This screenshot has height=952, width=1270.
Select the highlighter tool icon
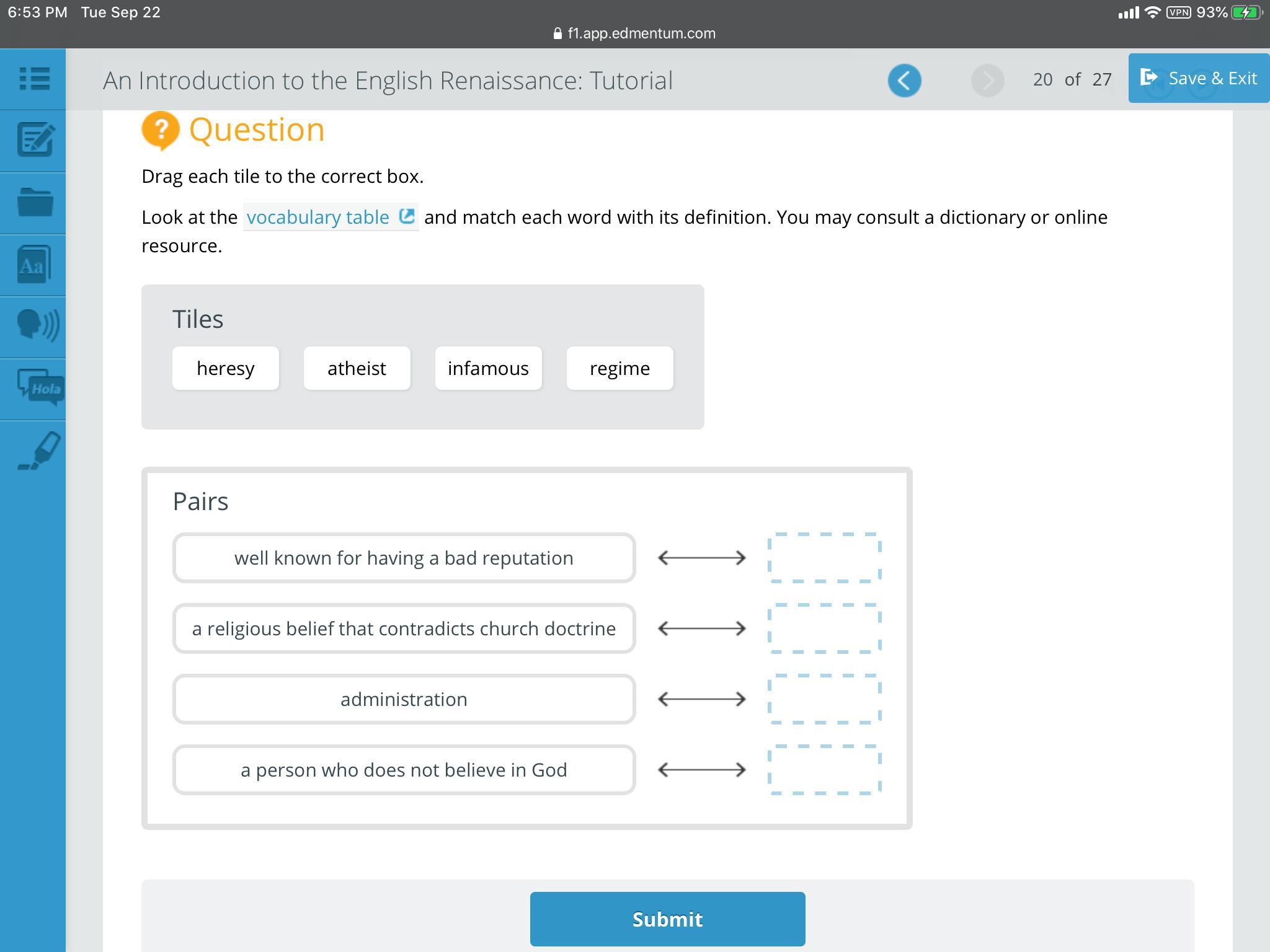point(38,451)
